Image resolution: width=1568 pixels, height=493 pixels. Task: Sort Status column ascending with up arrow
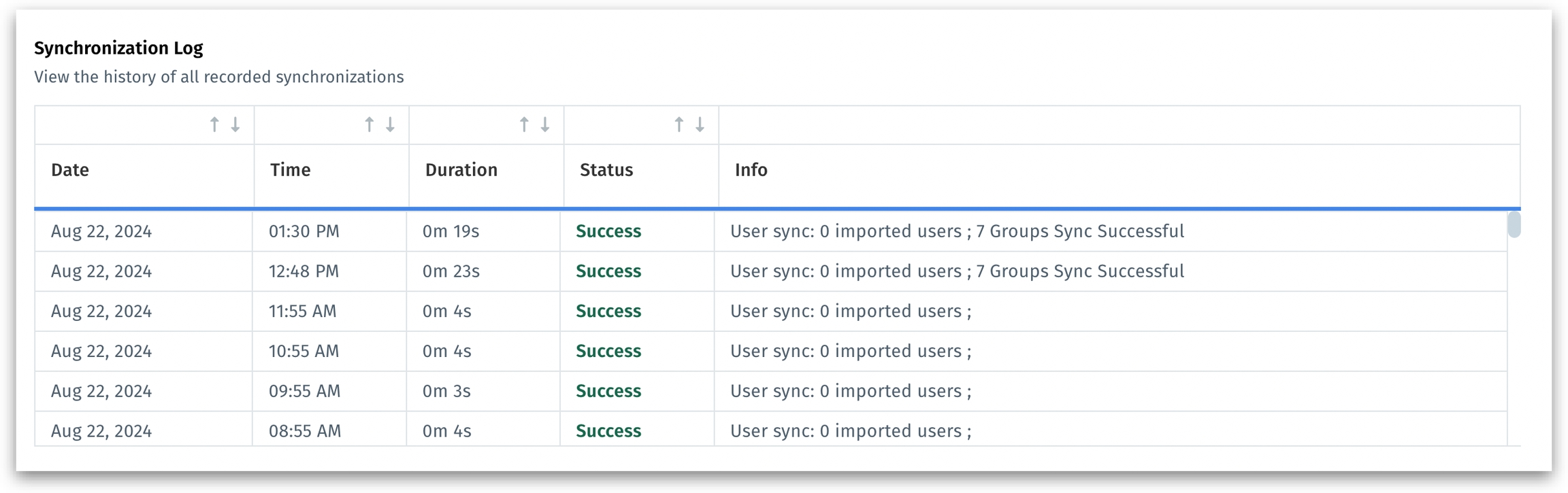679,124
